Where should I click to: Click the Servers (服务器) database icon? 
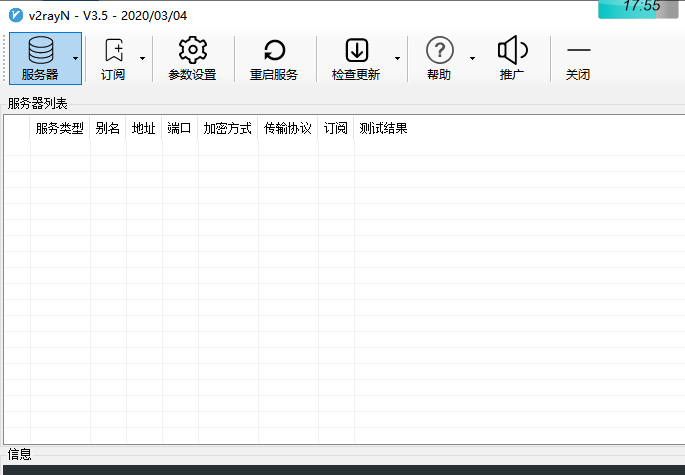(x=40, y=51)
